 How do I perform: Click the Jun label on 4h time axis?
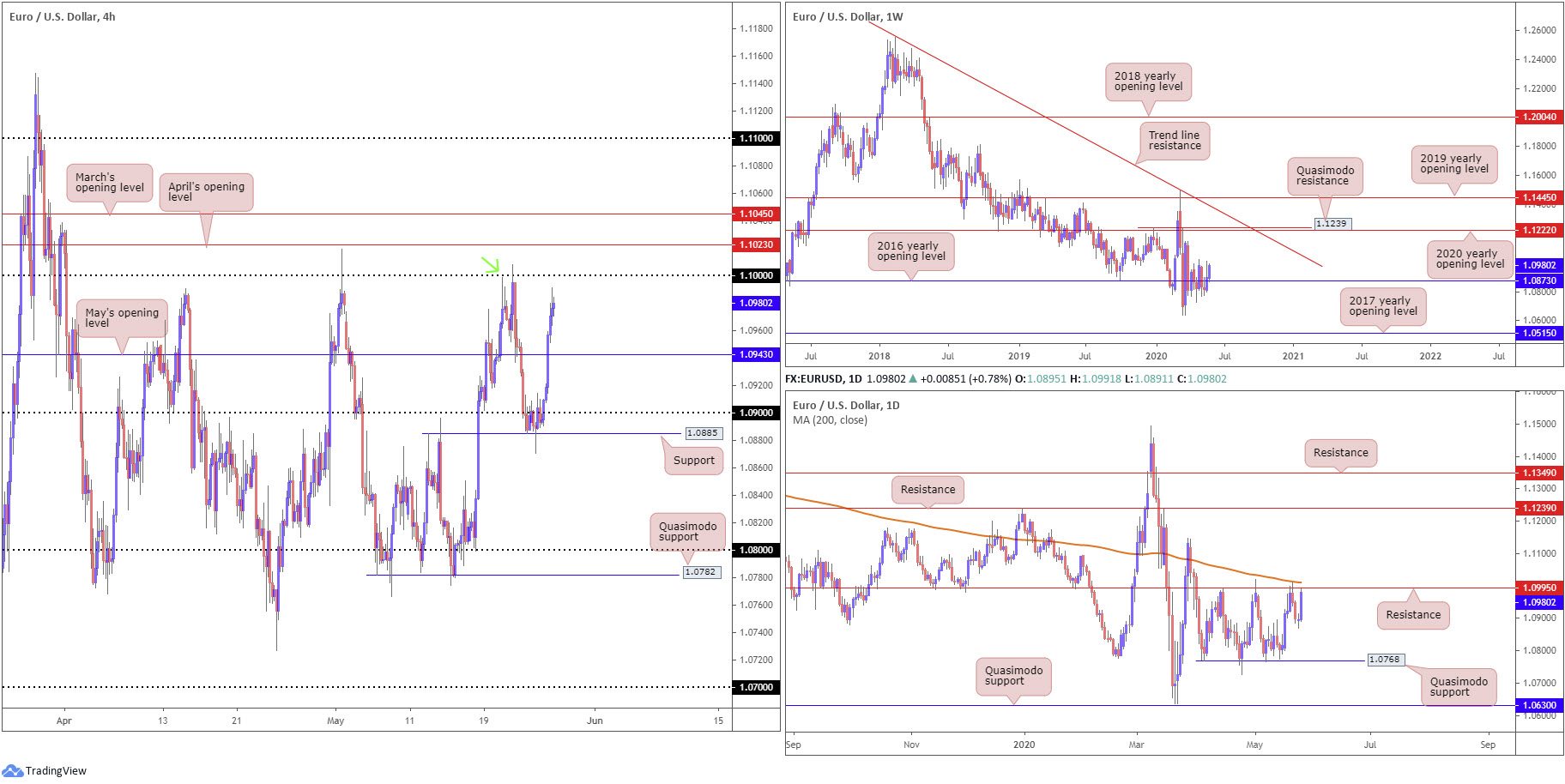595,721
